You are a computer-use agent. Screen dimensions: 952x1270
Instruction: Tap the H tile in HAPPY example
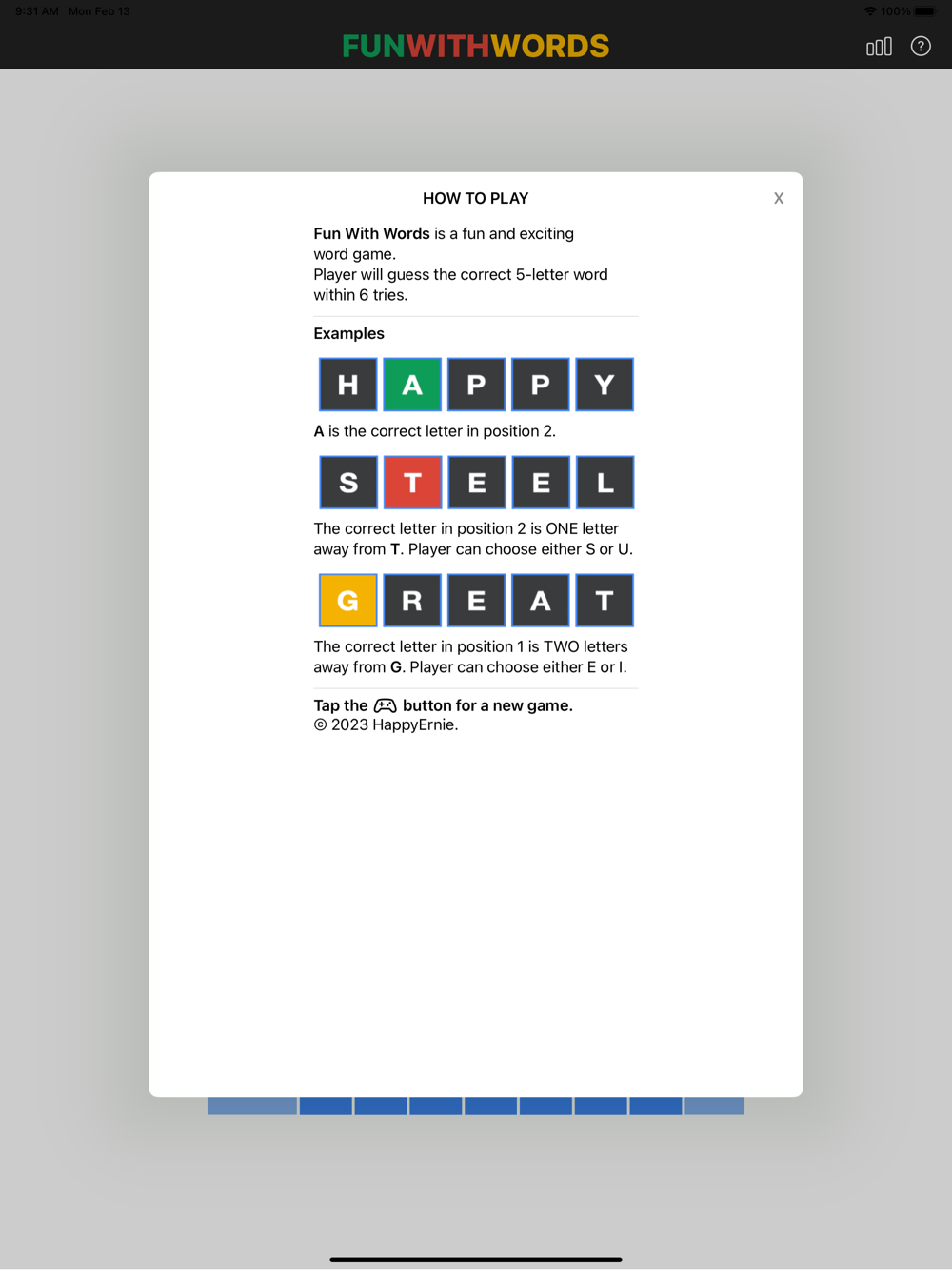(348, 385)
